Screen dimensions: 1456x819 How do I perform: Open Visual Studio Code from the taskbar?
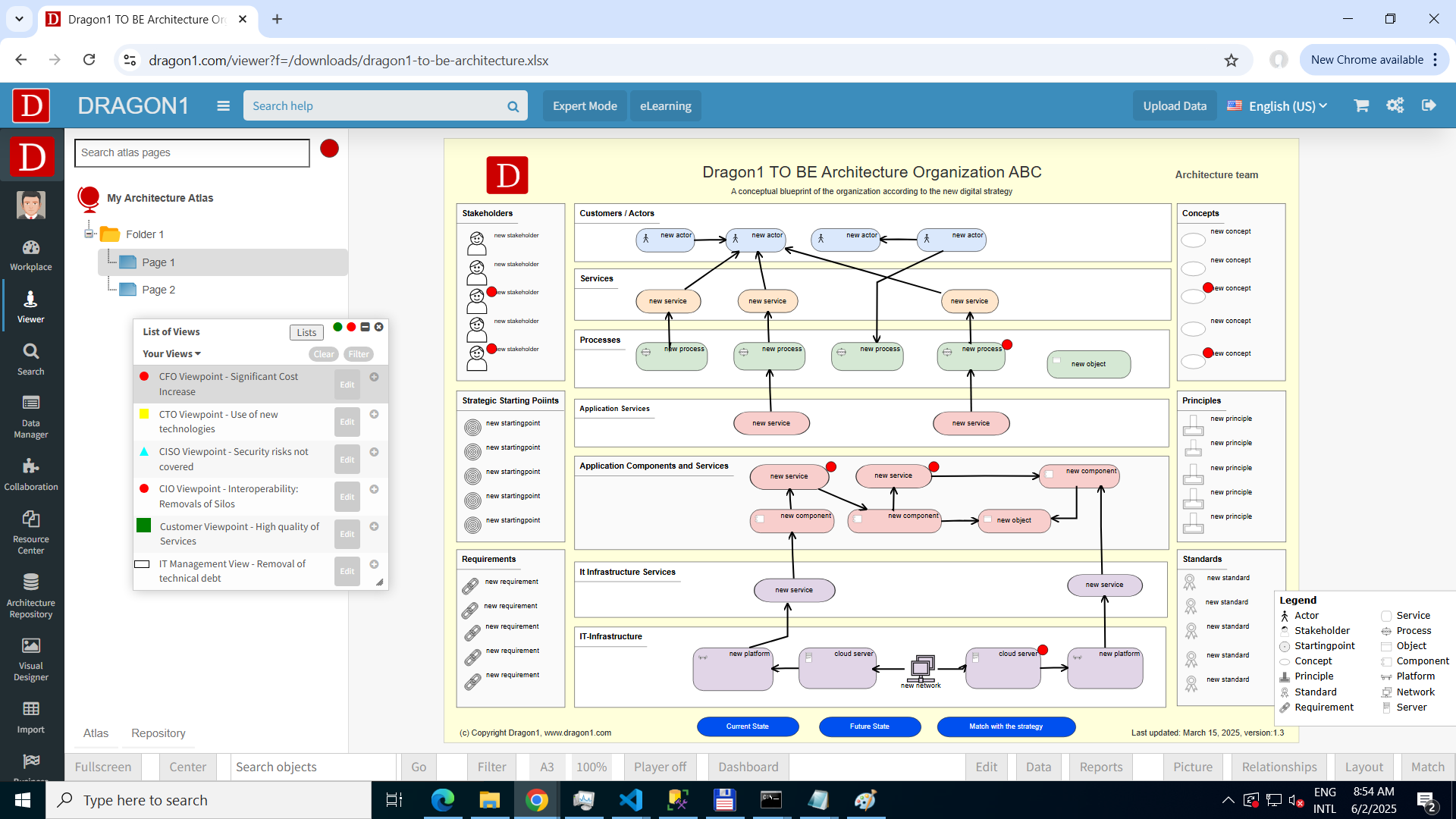[x=630, y=800]
